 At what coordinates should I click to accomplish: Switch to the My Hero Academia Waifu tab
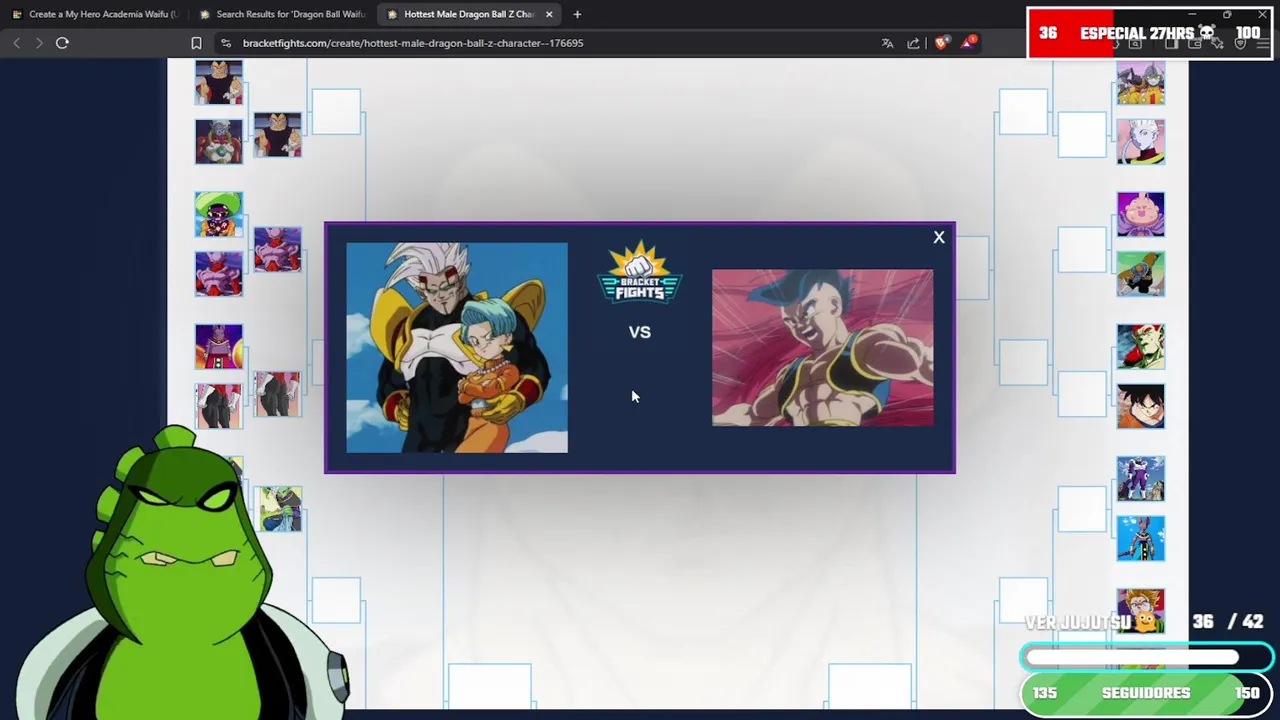95,14
